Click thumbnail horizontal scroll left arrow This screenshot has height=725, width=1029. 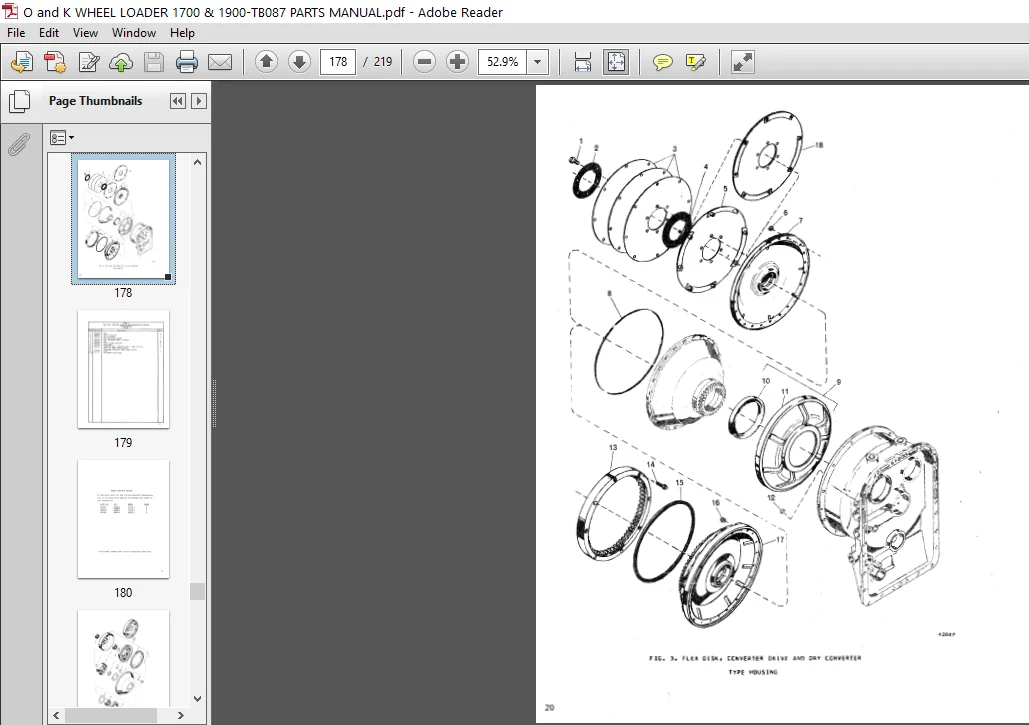tap(56, 715)
